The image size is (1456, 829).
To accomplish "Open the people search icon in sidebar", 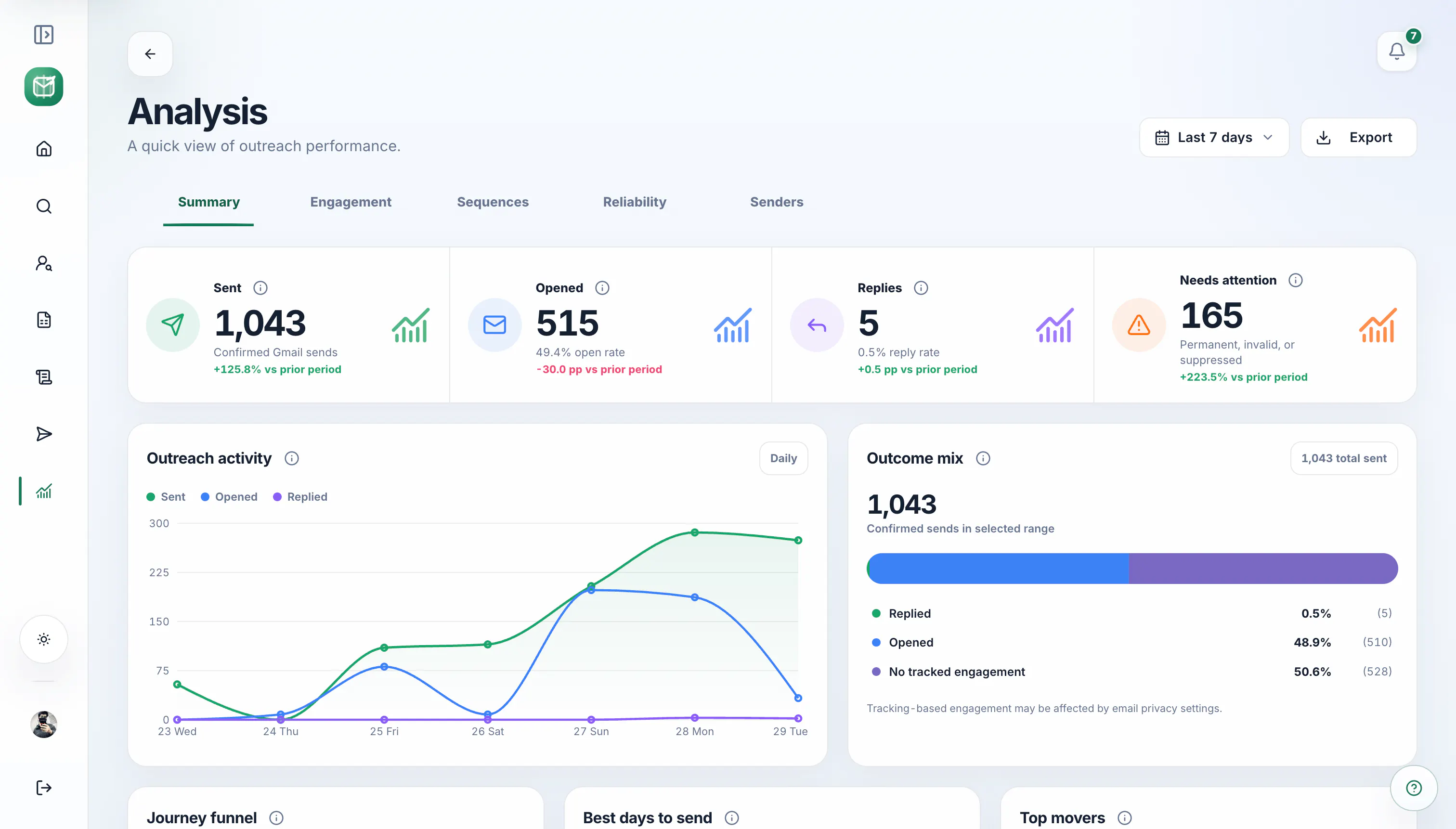I will click(x=44, y=263).
